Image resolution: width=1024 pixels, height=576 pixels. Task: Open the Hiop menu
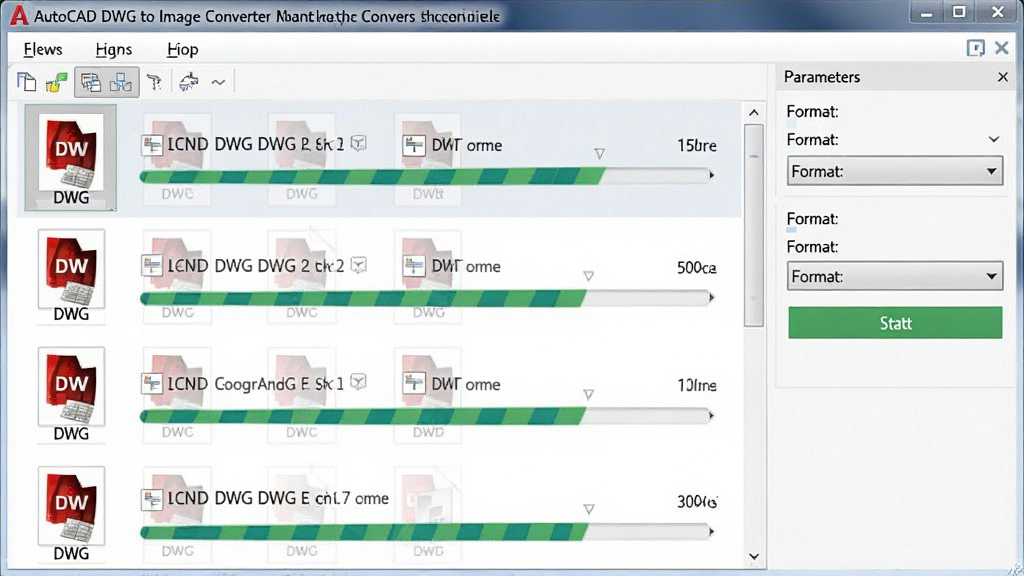click(182, 50)
